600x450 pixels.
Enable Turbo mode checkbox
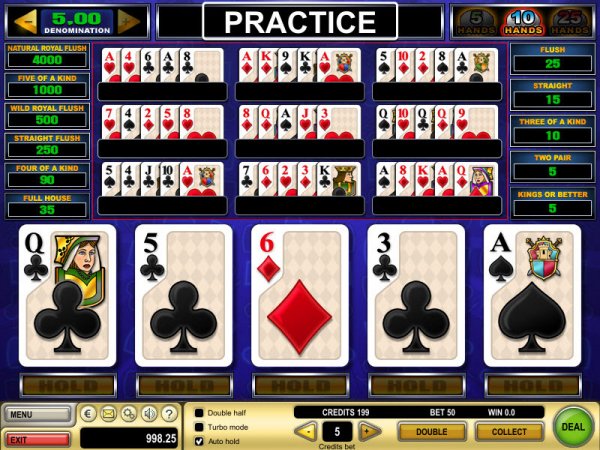point(199,427)
